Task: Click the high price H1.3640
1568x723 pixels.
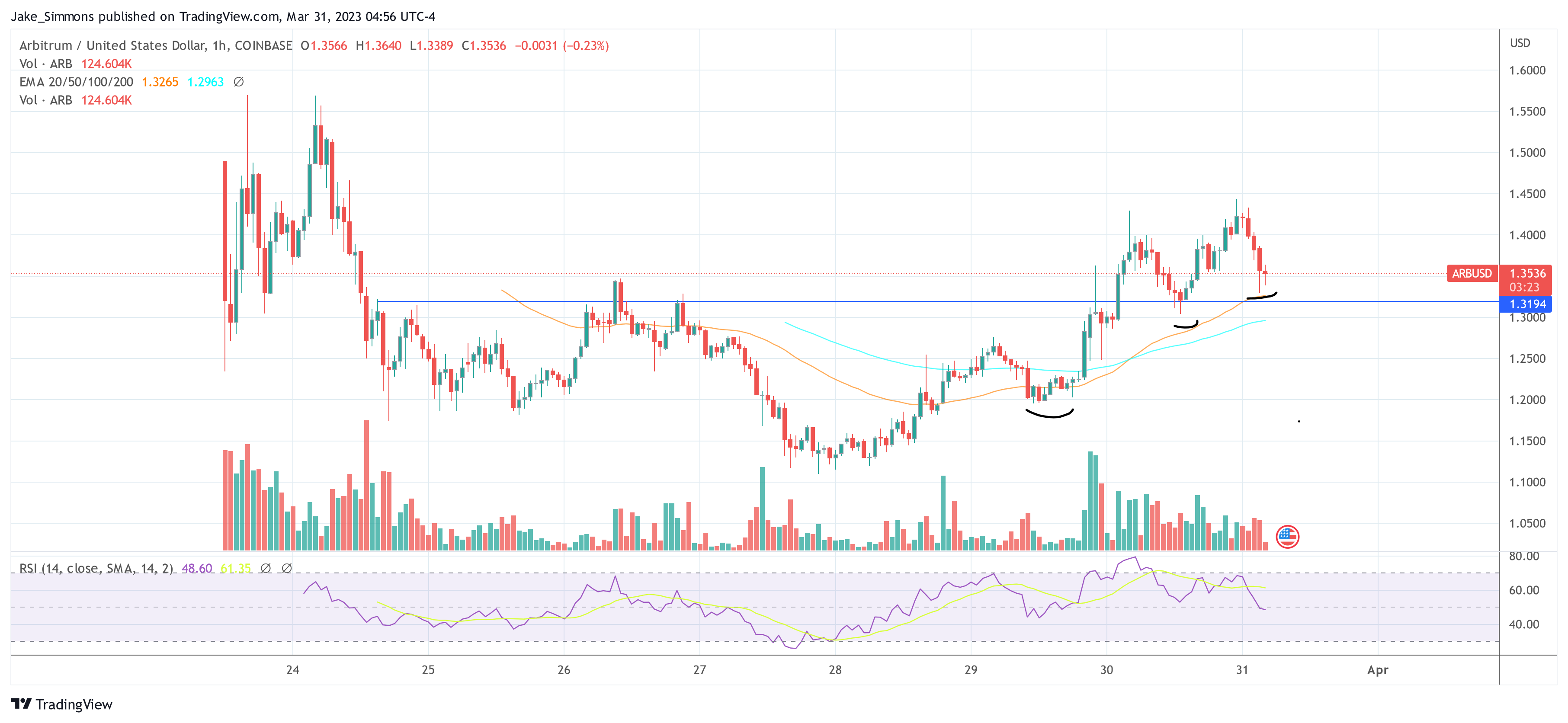Action: point(378,46)
